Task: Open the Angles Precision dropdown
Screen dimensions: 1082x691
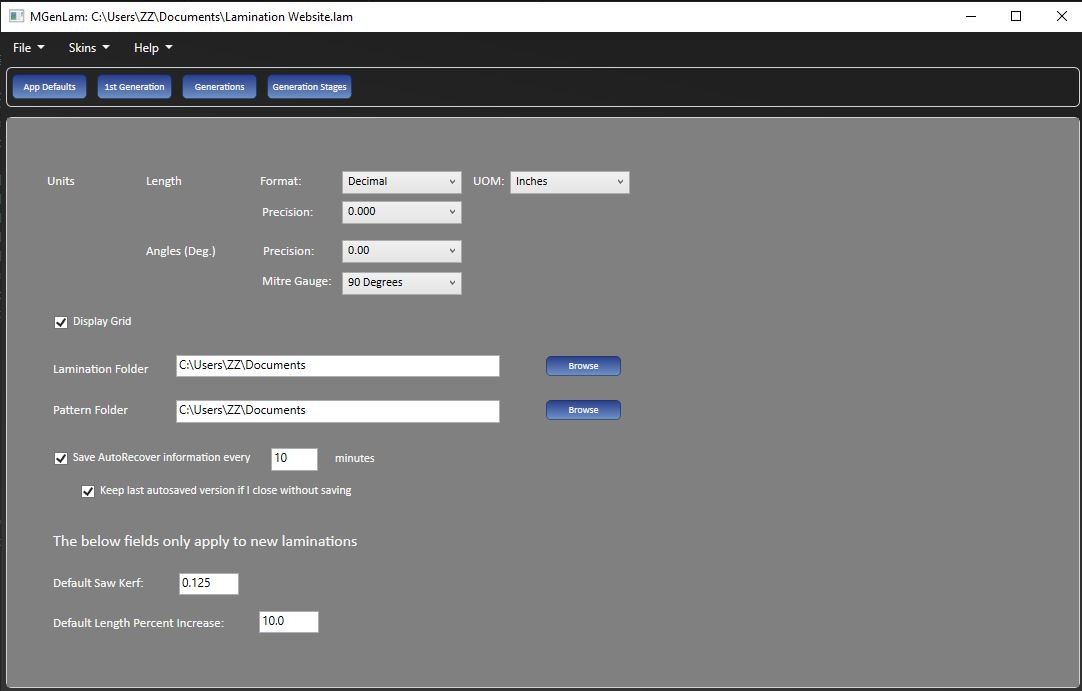Action: 401,251
